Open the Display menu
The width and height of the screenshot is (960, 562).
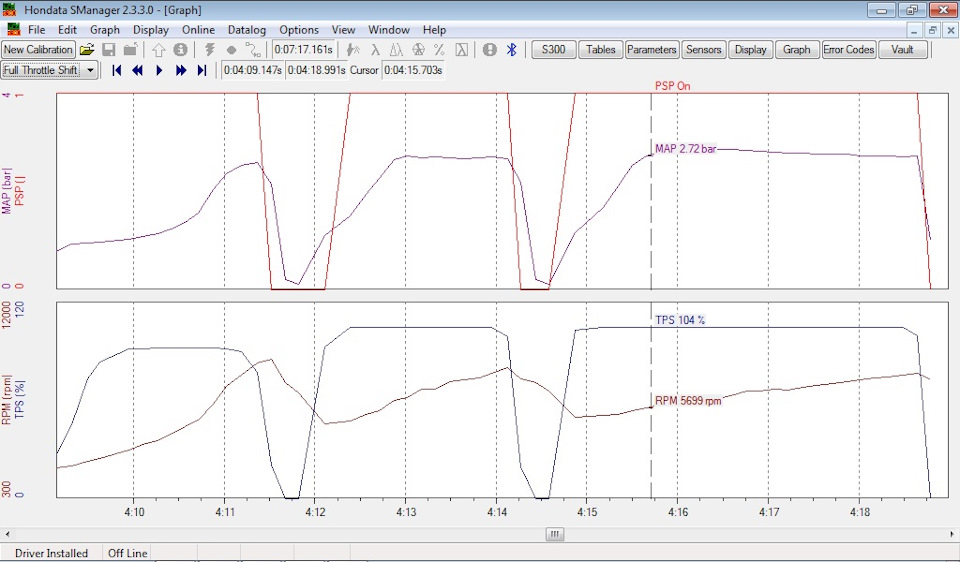[151, 29]
